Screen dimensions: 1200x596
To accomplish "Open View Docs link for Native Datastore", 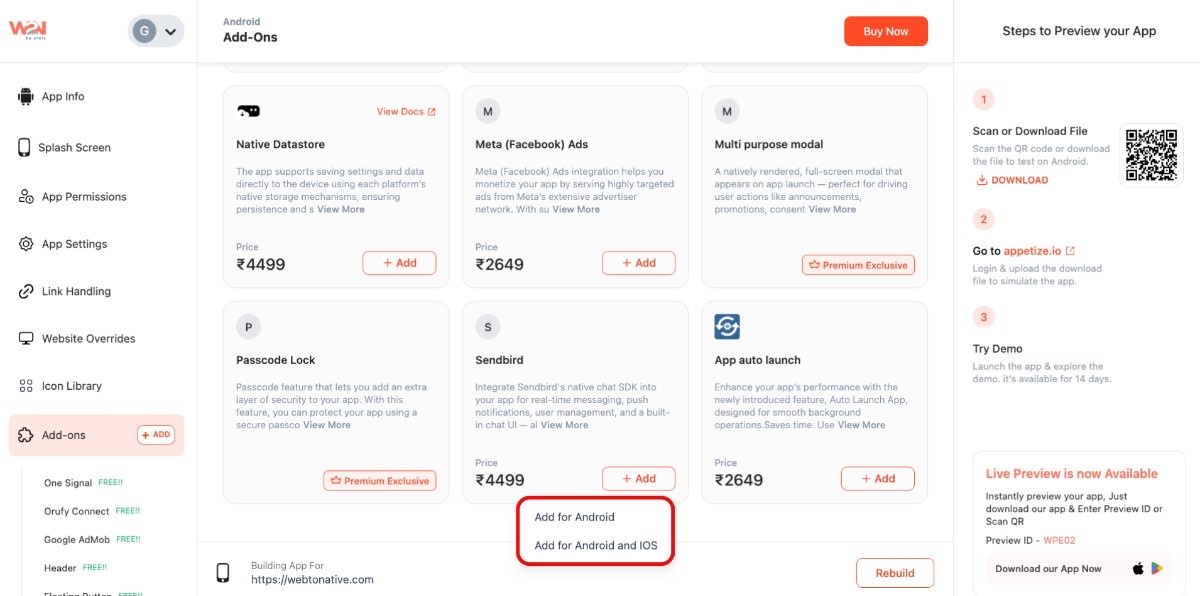I will click(x=406, y=112).
